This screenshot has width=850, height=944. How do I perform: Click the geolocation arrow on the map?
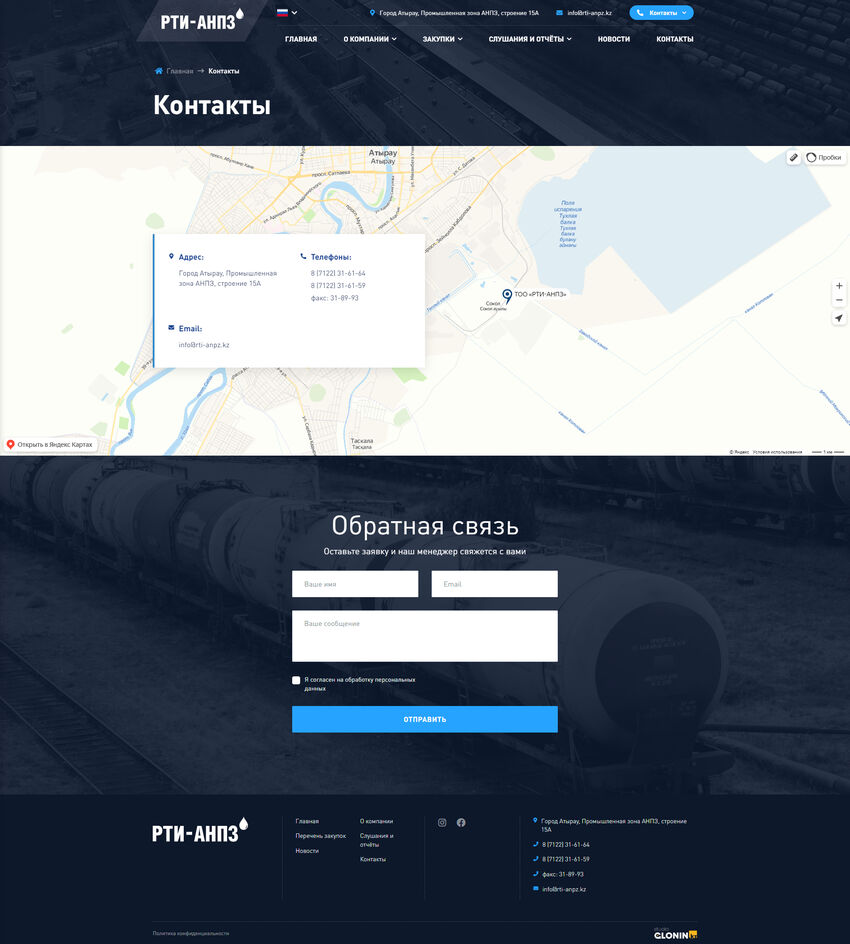pos(839,318)
